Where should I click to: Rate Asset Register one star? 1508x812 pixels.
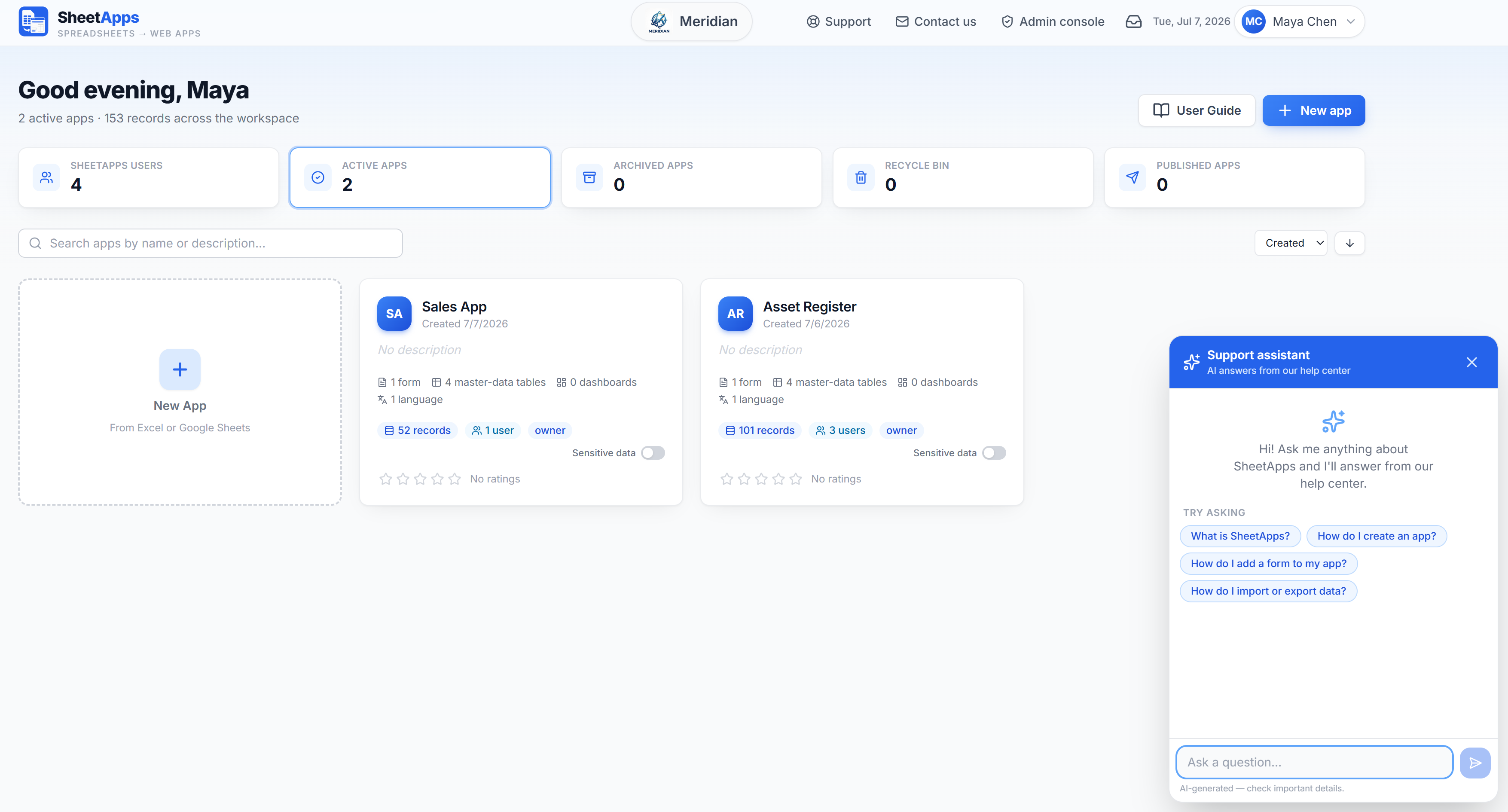point(727,479)
